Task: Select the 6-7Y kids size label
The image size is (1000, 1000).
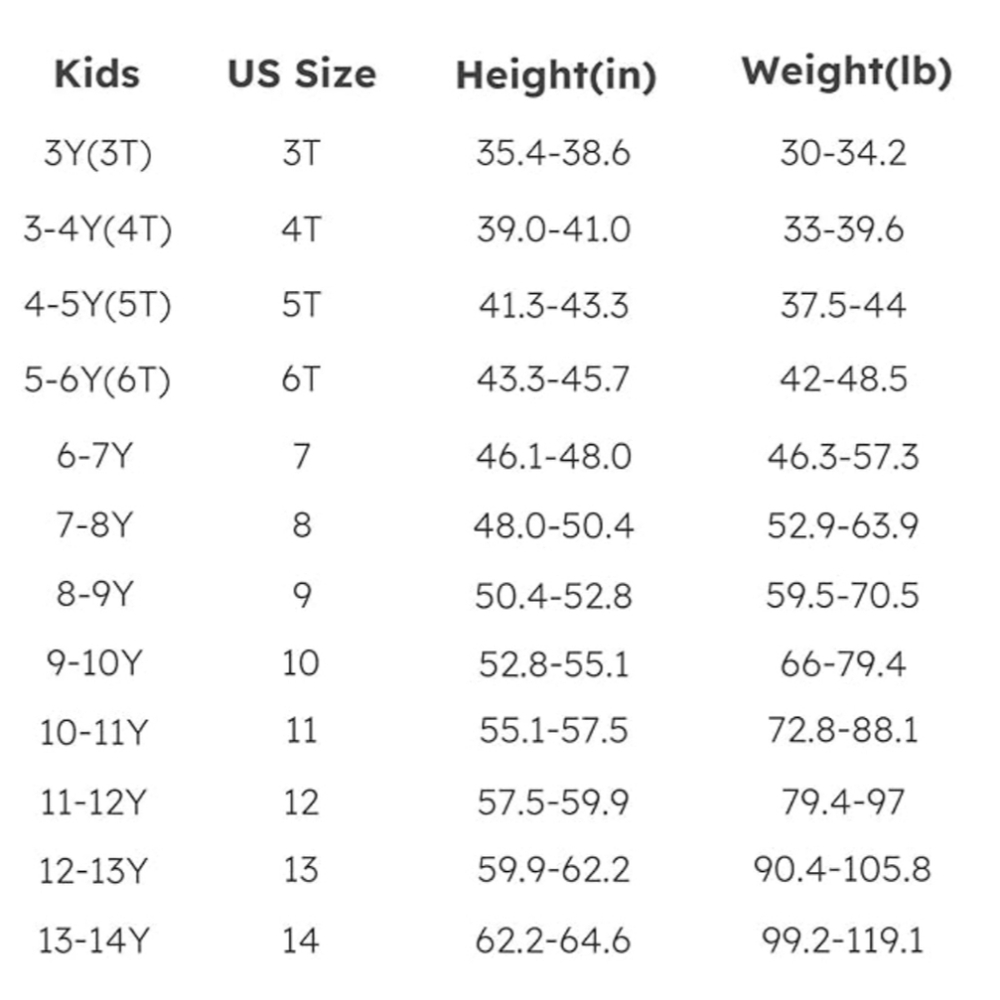Action: 94,455
